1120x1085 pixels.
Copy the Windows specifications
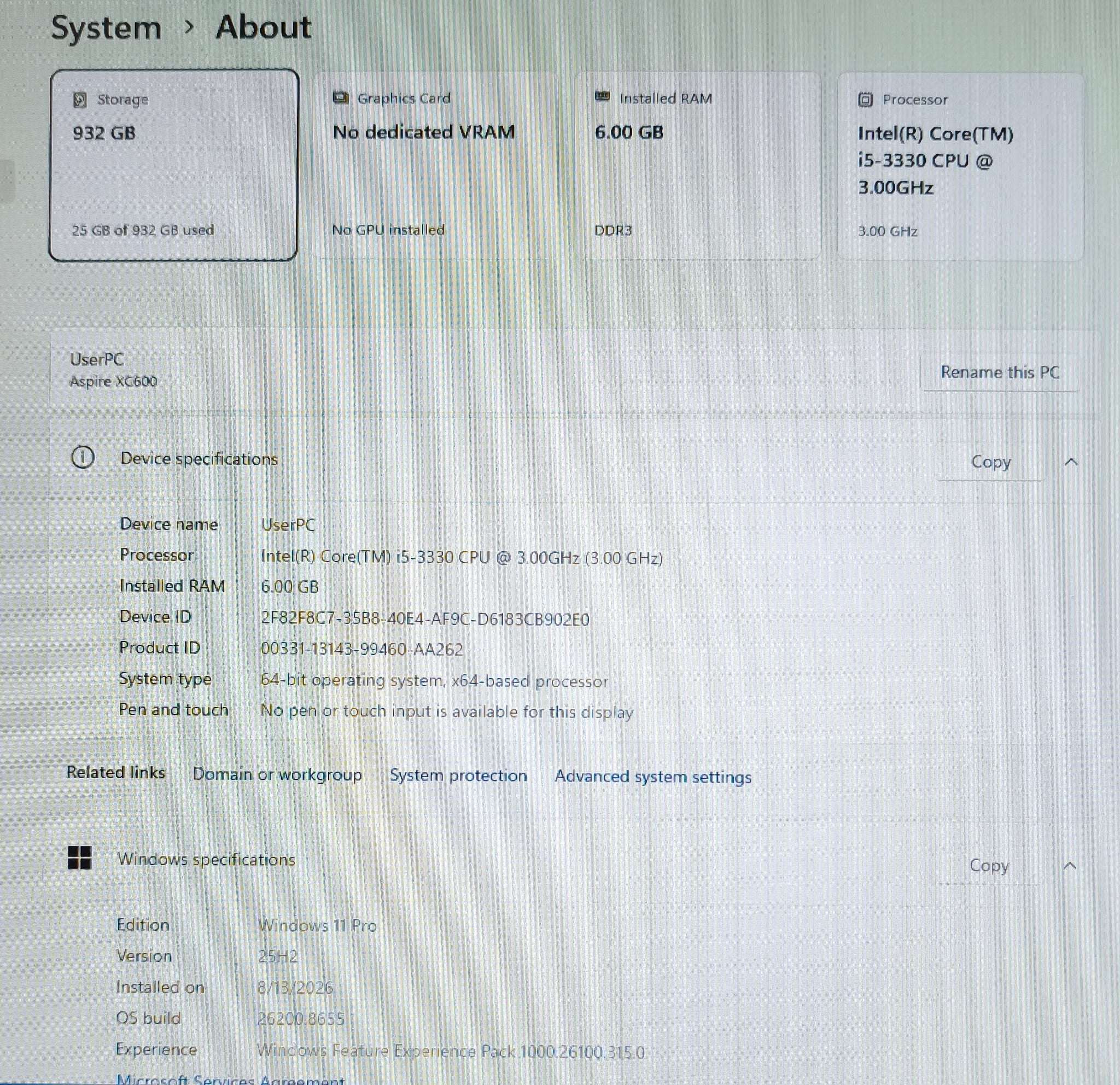(989, 866)
